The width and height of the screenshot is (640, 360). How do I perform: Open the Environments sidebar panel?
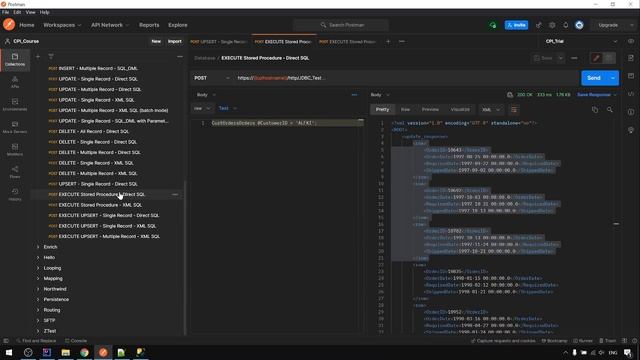coord(15,104)
